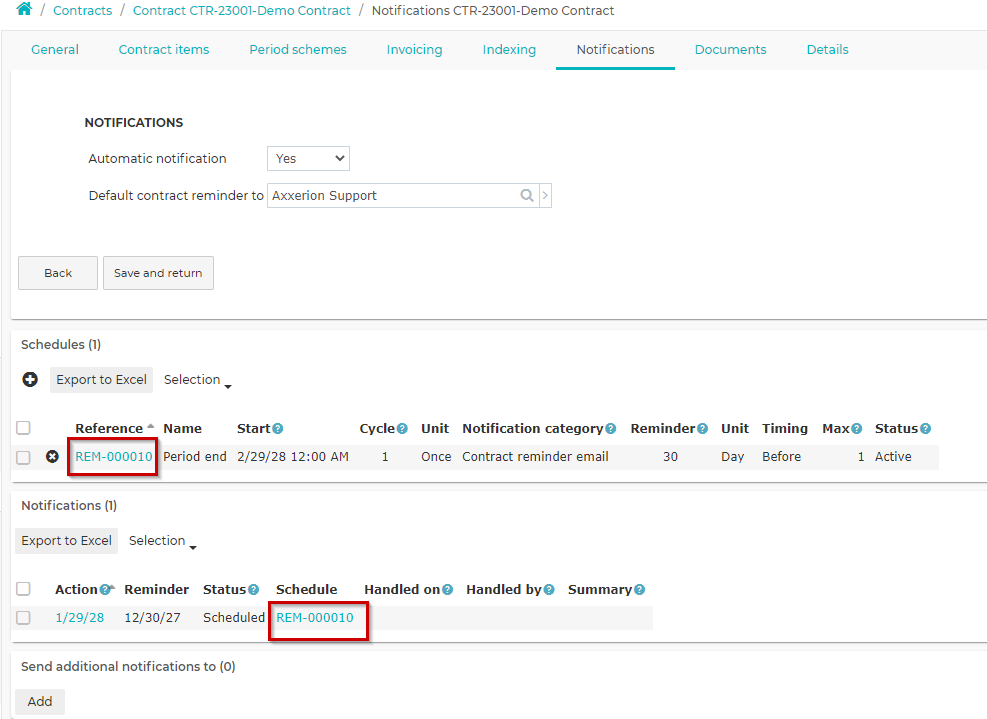Tick the checkbox for the 1/29/28 notification

[x=23, y=618]
